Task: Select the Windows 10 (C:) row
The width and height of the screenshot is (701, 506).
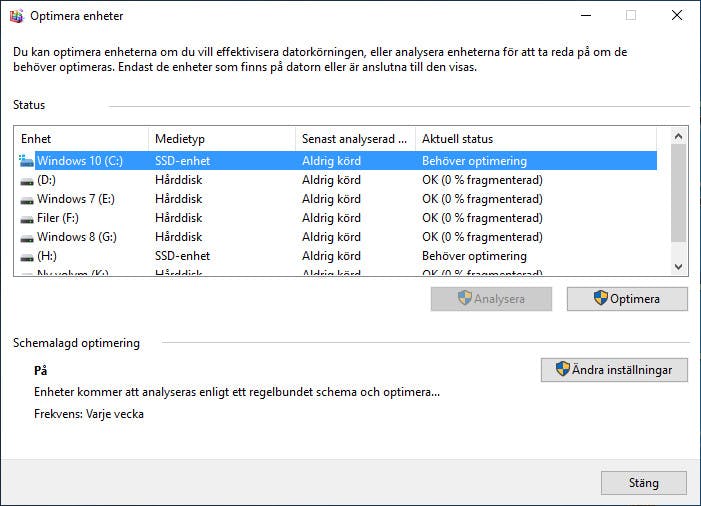Action: [x=336, y=161]
